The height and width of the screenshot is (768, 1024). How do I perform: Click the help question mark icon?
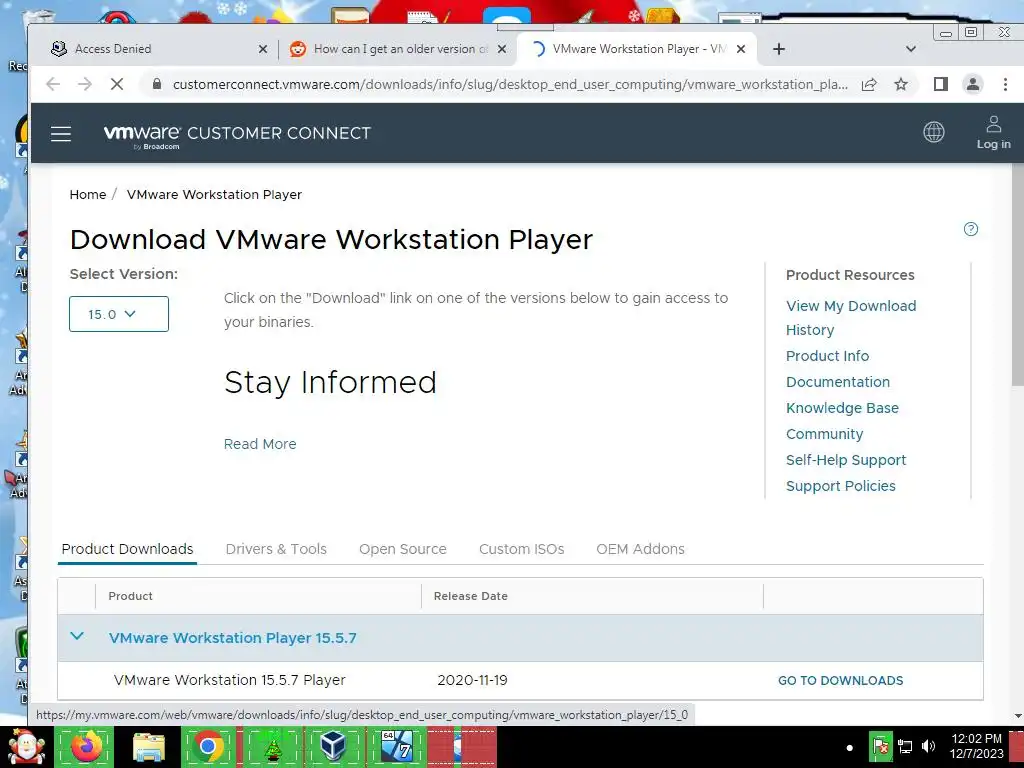[970, 229]
